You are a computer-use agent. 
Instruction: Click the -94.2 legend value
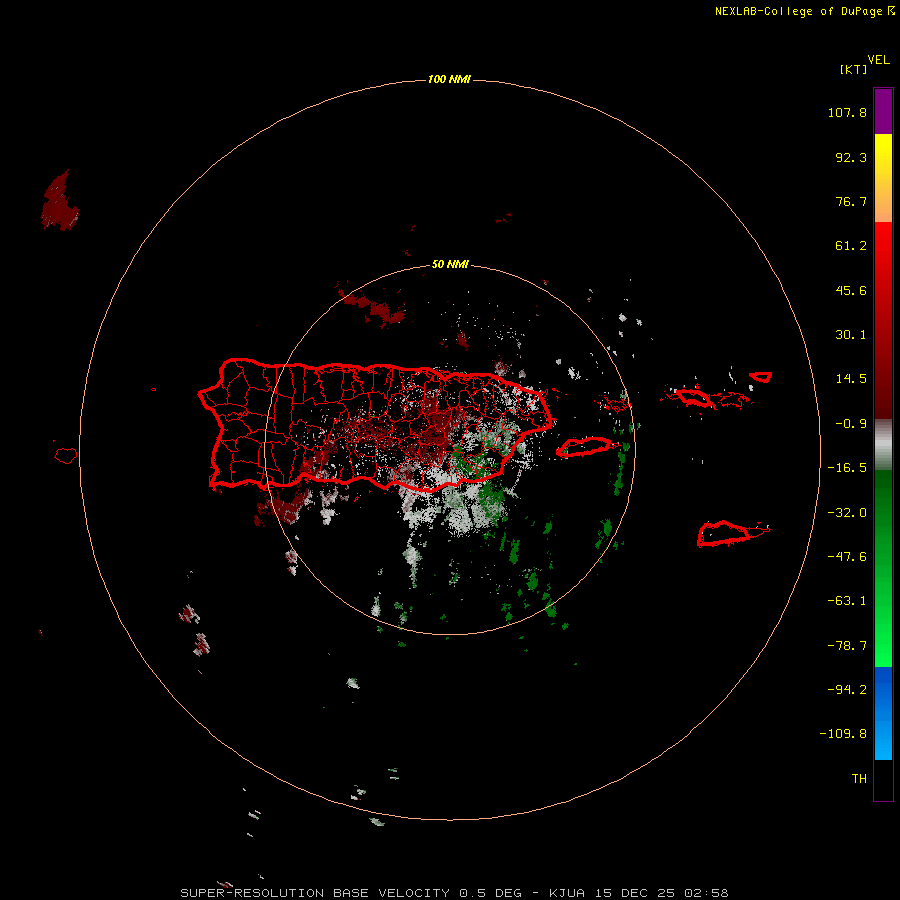(847, 689)
